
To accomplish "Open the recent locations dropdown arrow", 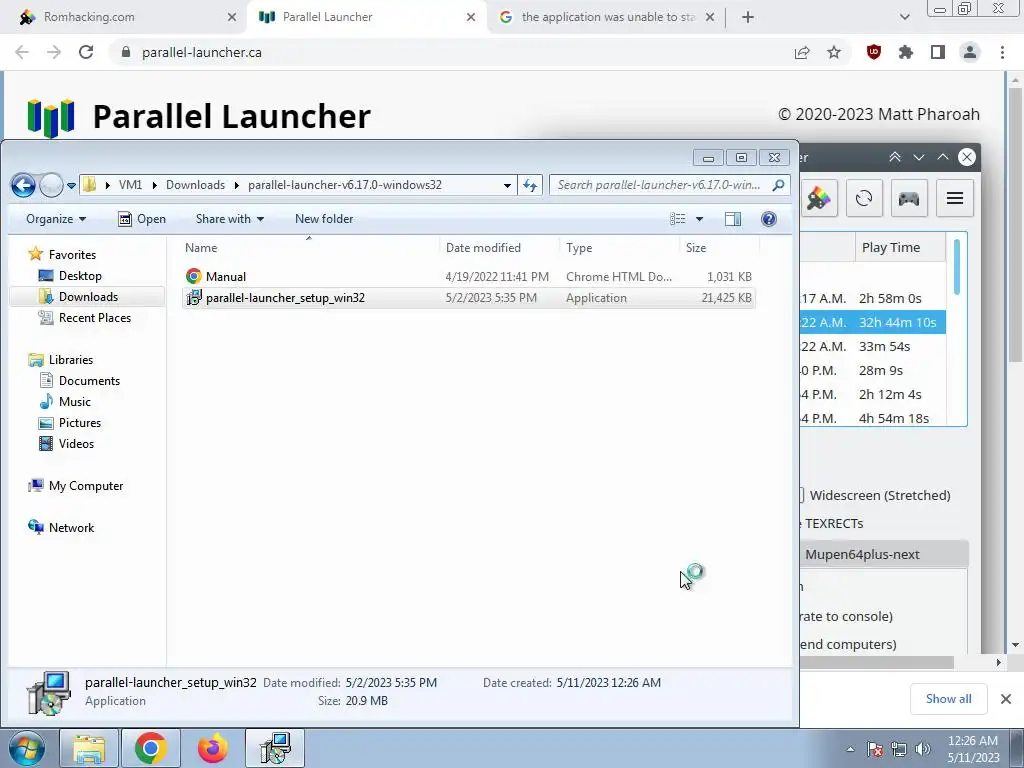I will pos(71,186).
